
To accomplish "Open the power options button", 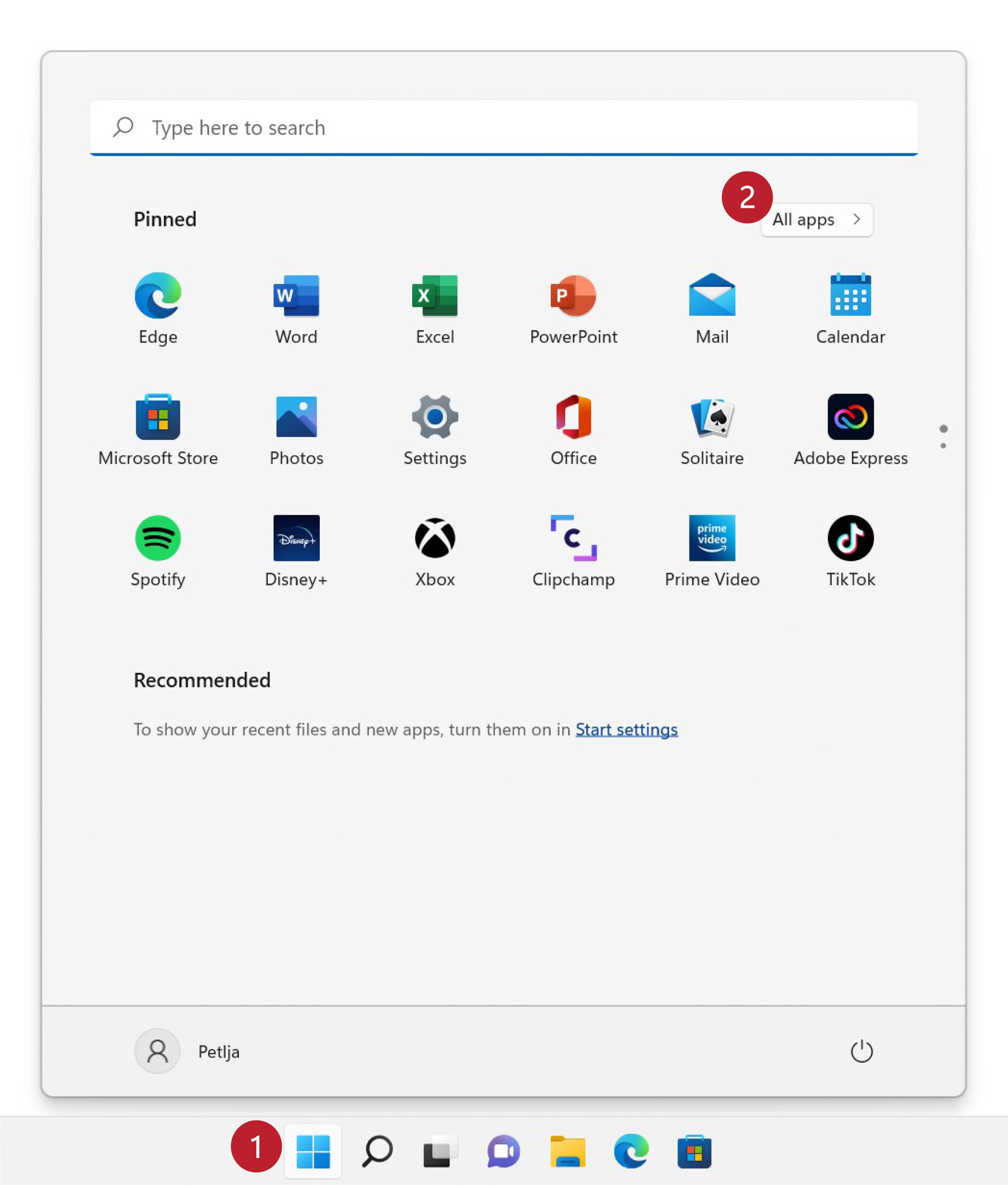I will (x=861, y=1051).
